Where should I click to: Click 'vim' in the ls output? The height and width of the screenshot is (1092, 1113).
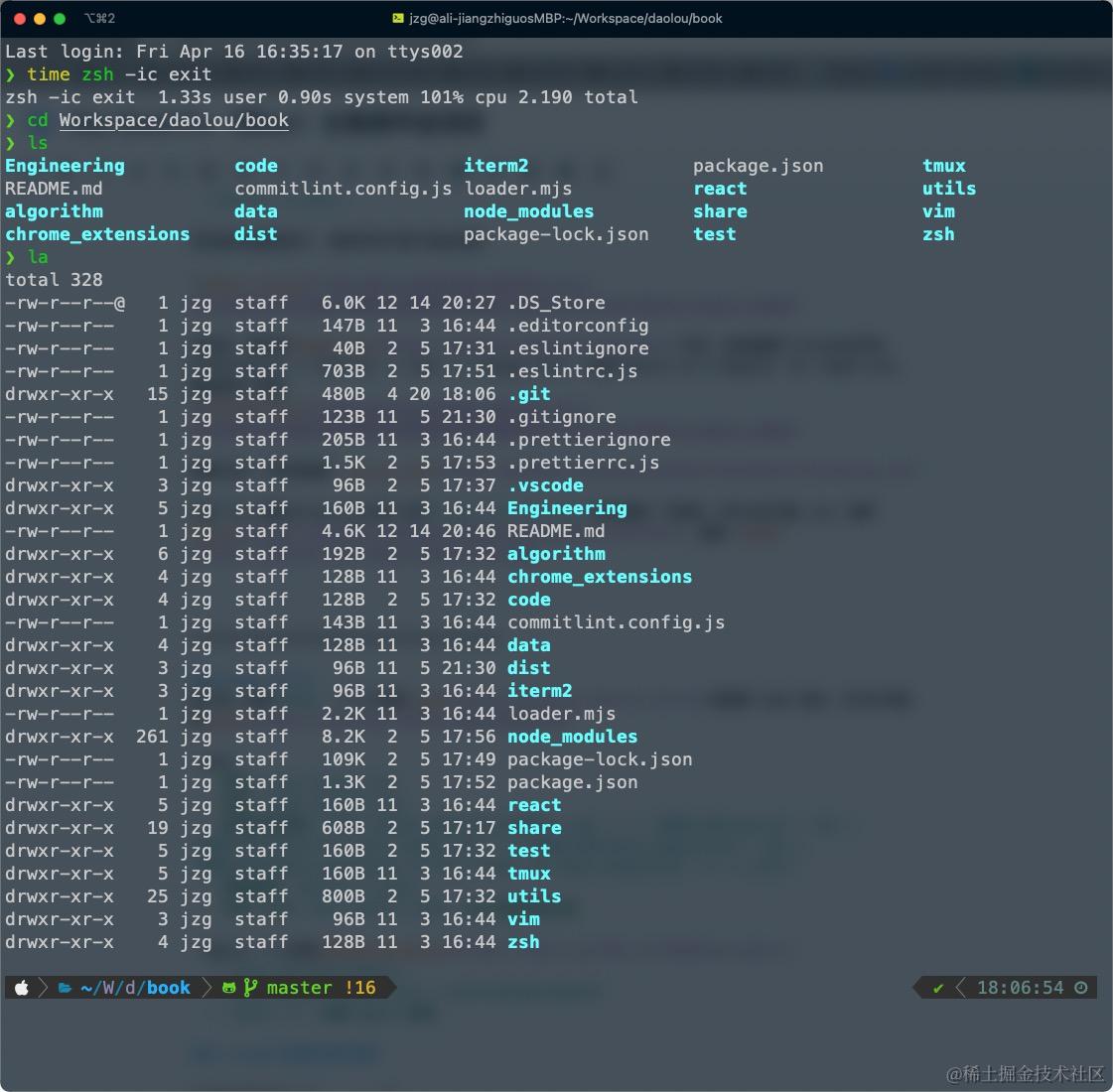click(x=938, y=211)
